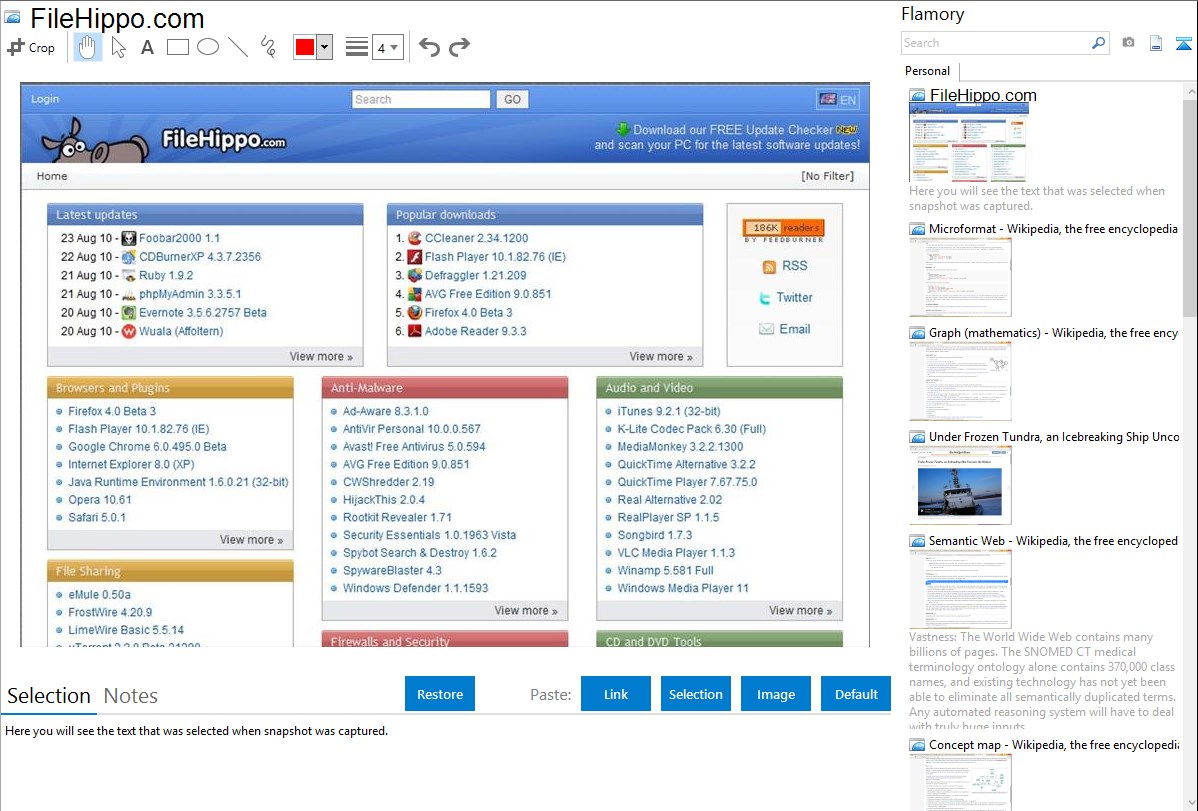The image size is (1198, 811).
Task: Click the RSS feed icon
Action: 769,267
